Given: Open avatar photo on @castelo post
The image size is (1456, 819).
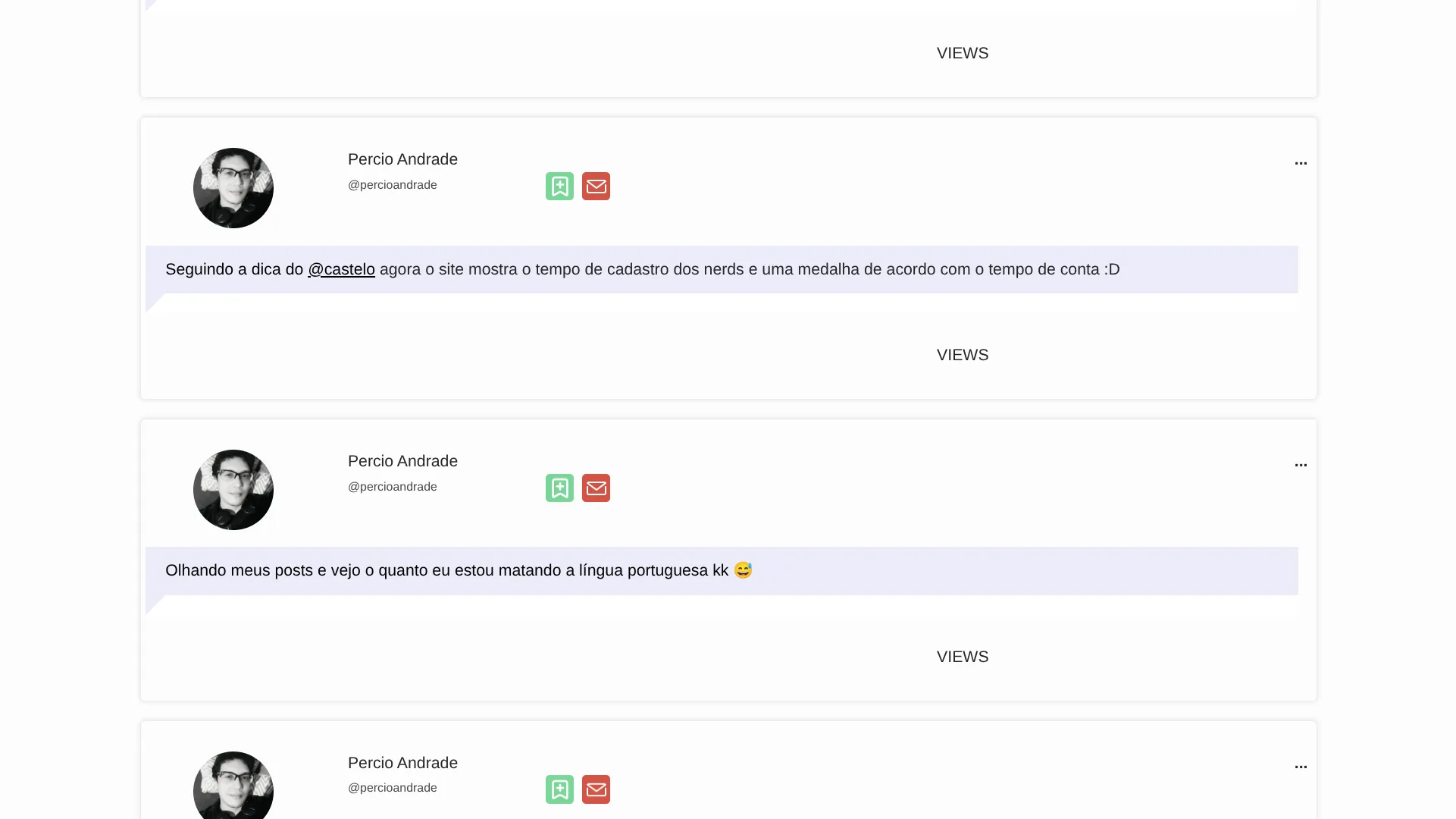Looking at the screenshot, I should coord(233,188).
